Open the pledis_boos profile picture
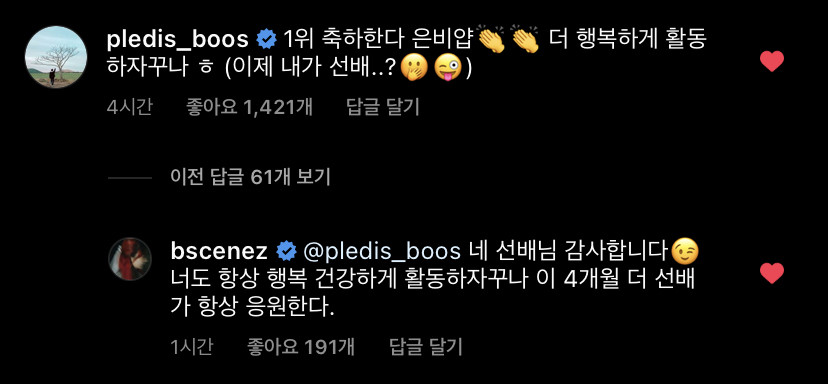This screenshot has height=384, width=828. tap(56, 57)
